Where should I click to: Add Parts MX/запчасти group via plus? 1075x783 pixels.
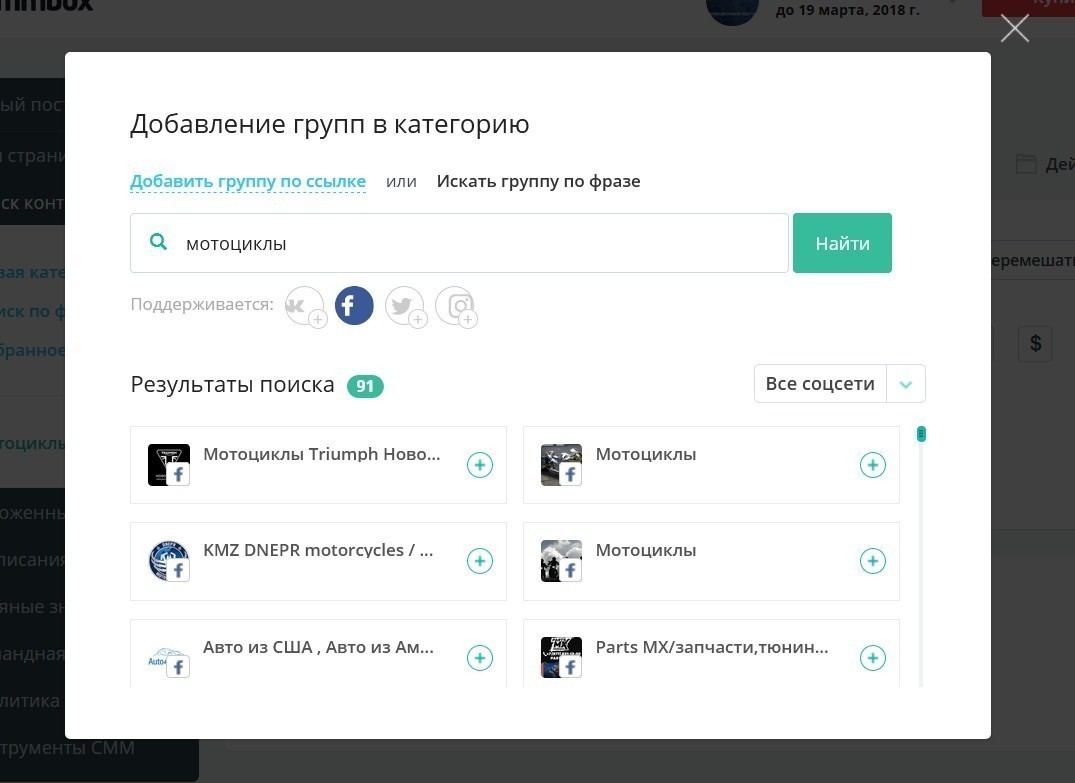coord(873,658)
